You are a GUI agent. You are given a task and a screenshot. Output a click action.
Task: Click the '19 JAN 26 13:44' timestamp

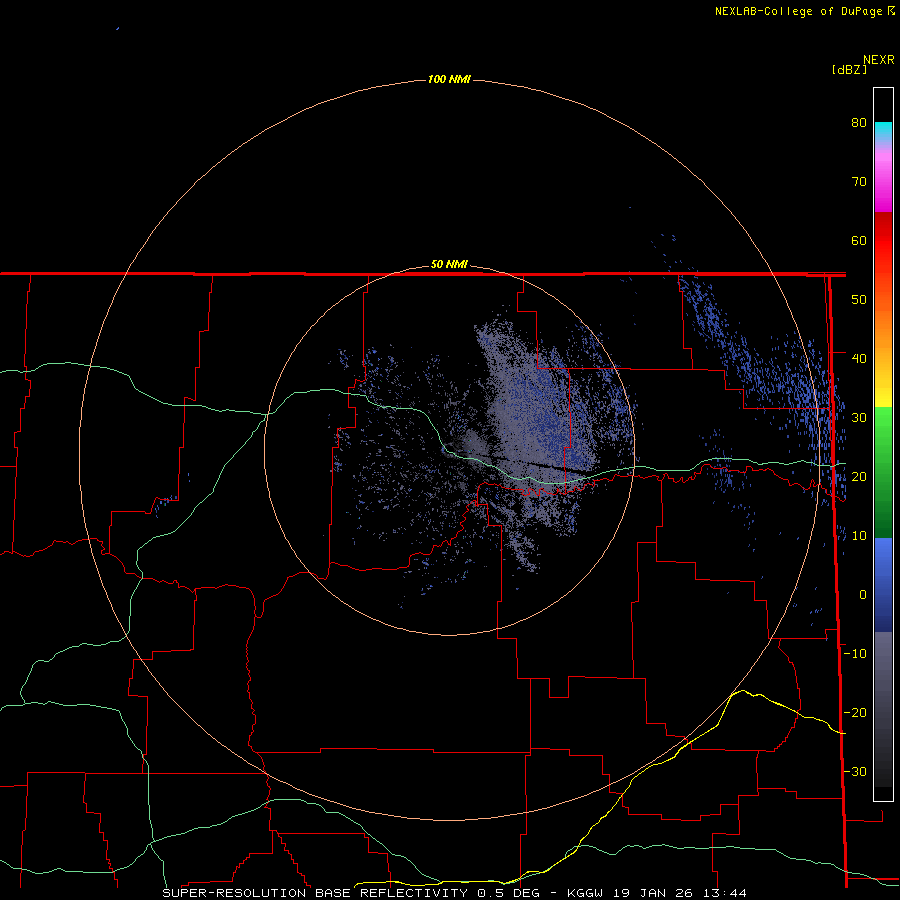(x=680, y=893)
